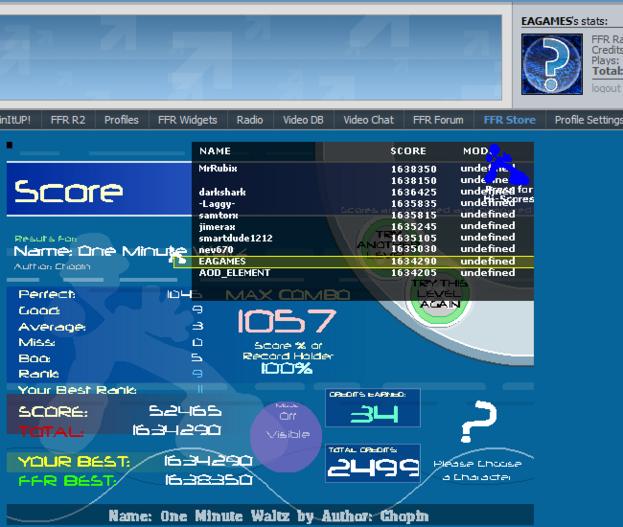Open Video Chat from the navigation bar
Image resolution: width=623 pixels, height=527 pixels.
368,120
